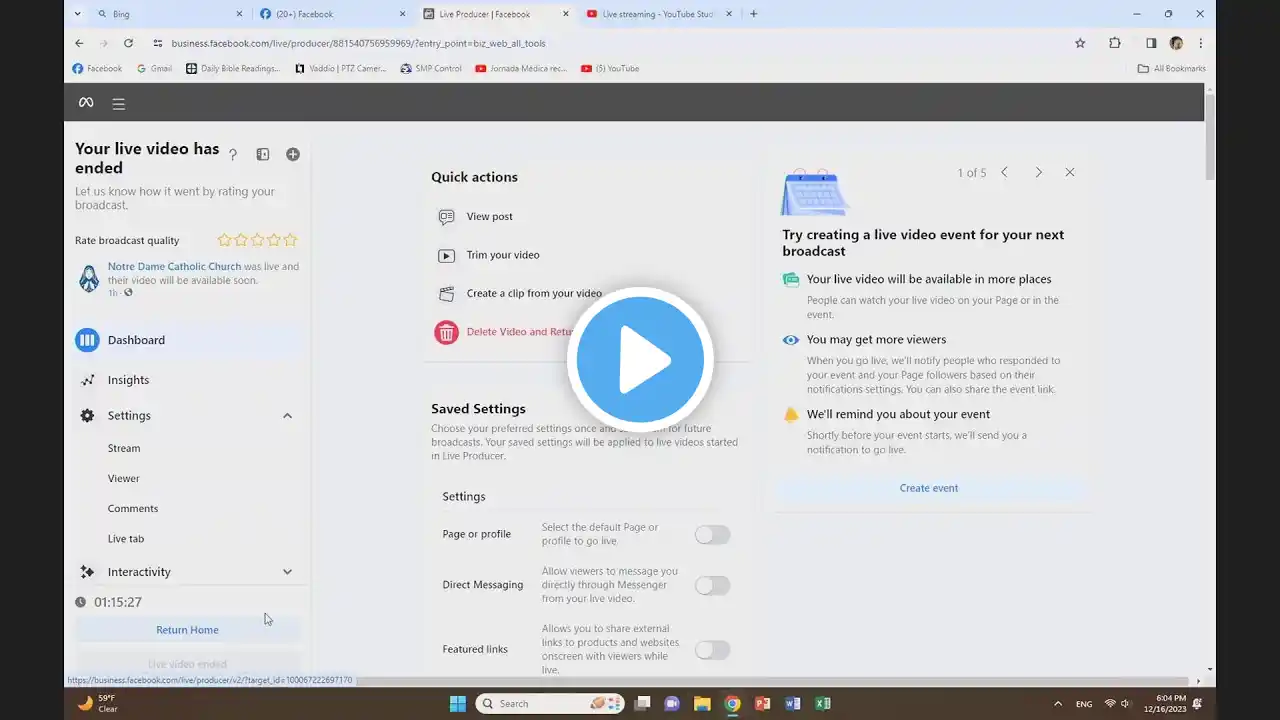Click the red Delete Video trash icon

click(446, 332)
